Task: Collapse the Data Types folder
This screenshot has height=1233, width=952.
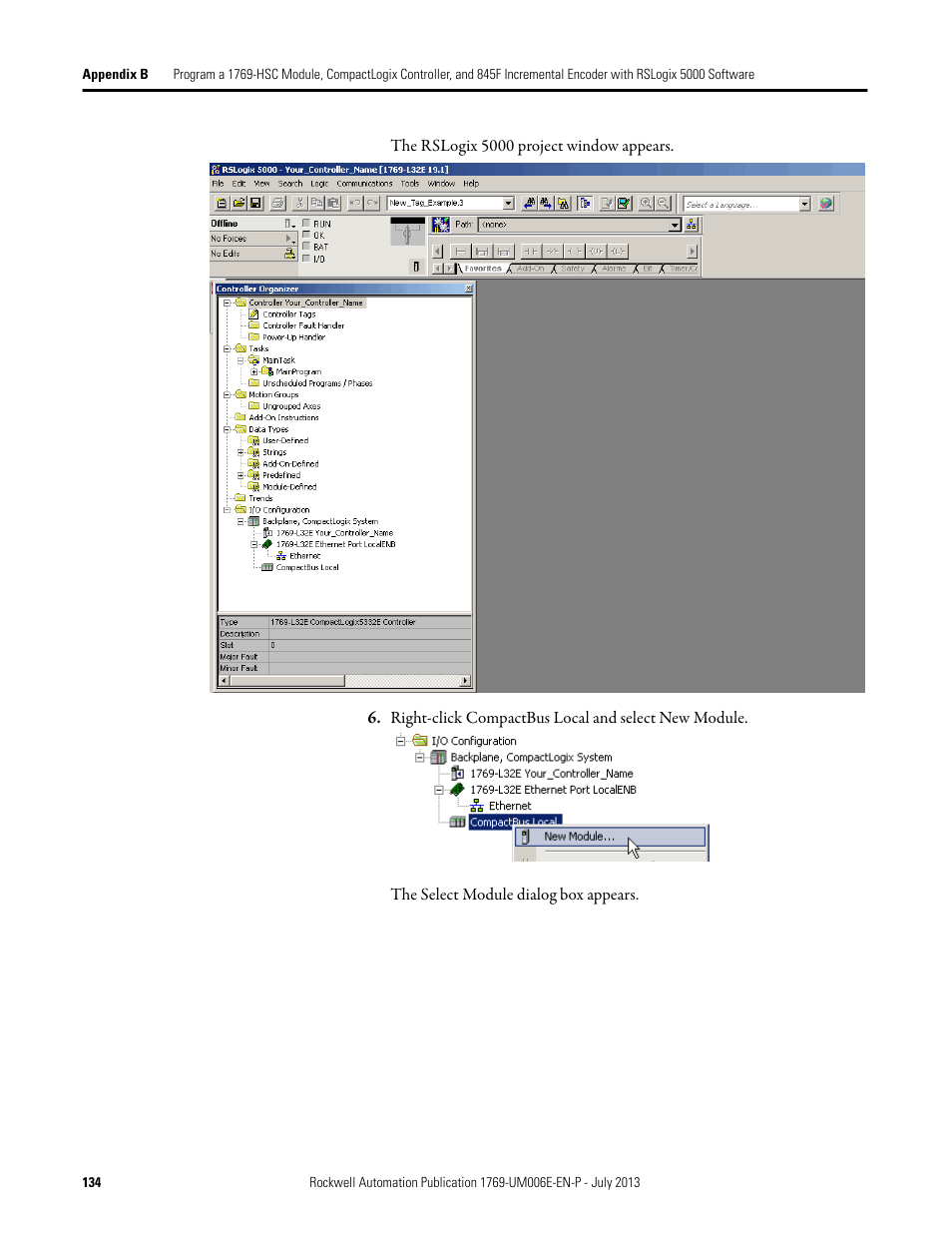Action: 227,429
